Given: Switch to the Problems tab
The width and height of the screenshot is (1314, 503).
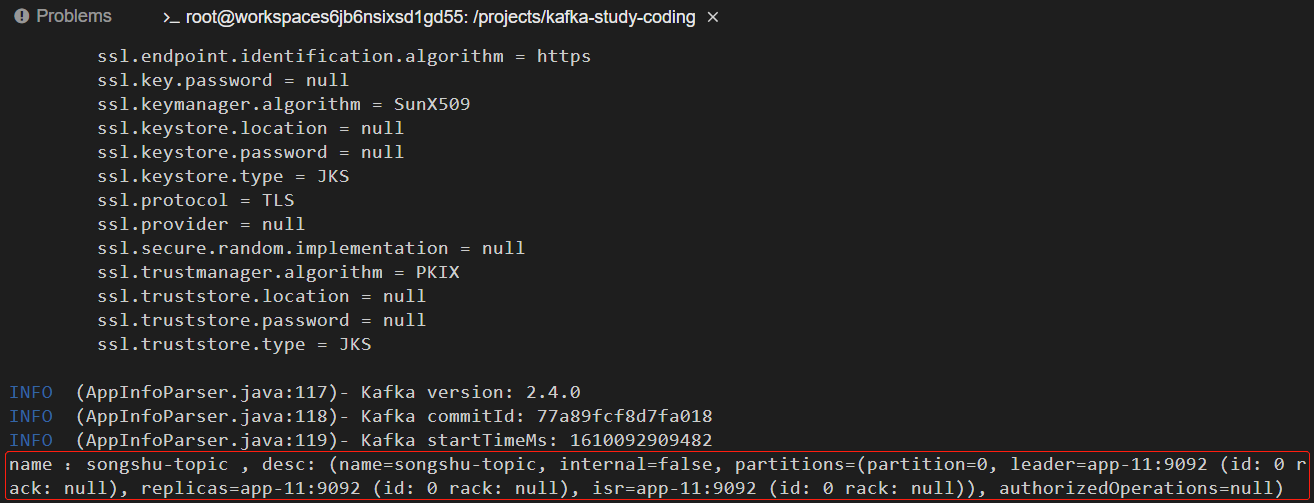Looking at the screenshot, I should pyautogui.click(x=63, y=17).
